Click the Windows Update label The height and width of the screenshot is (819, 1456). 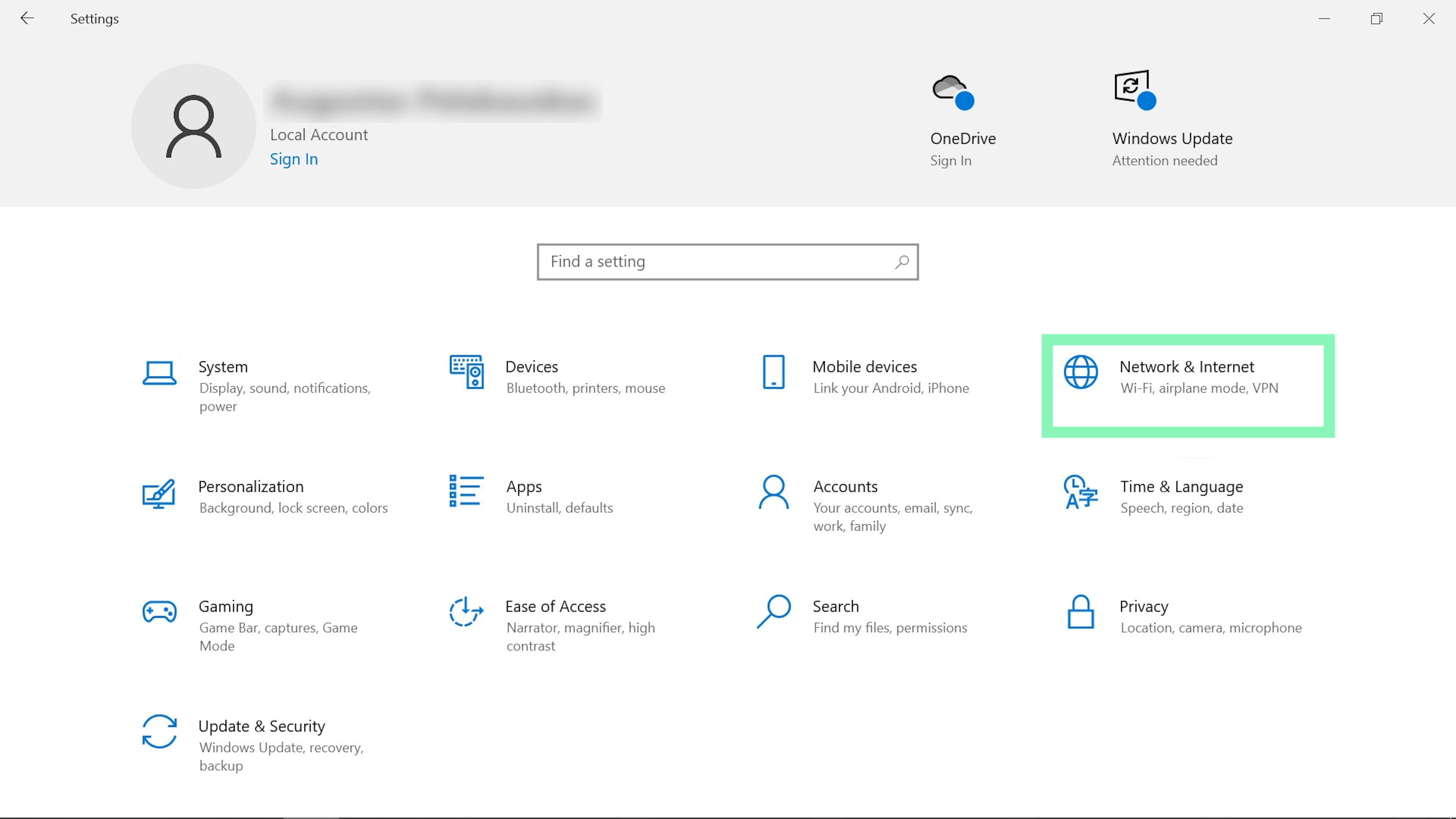click(1172, 138)
